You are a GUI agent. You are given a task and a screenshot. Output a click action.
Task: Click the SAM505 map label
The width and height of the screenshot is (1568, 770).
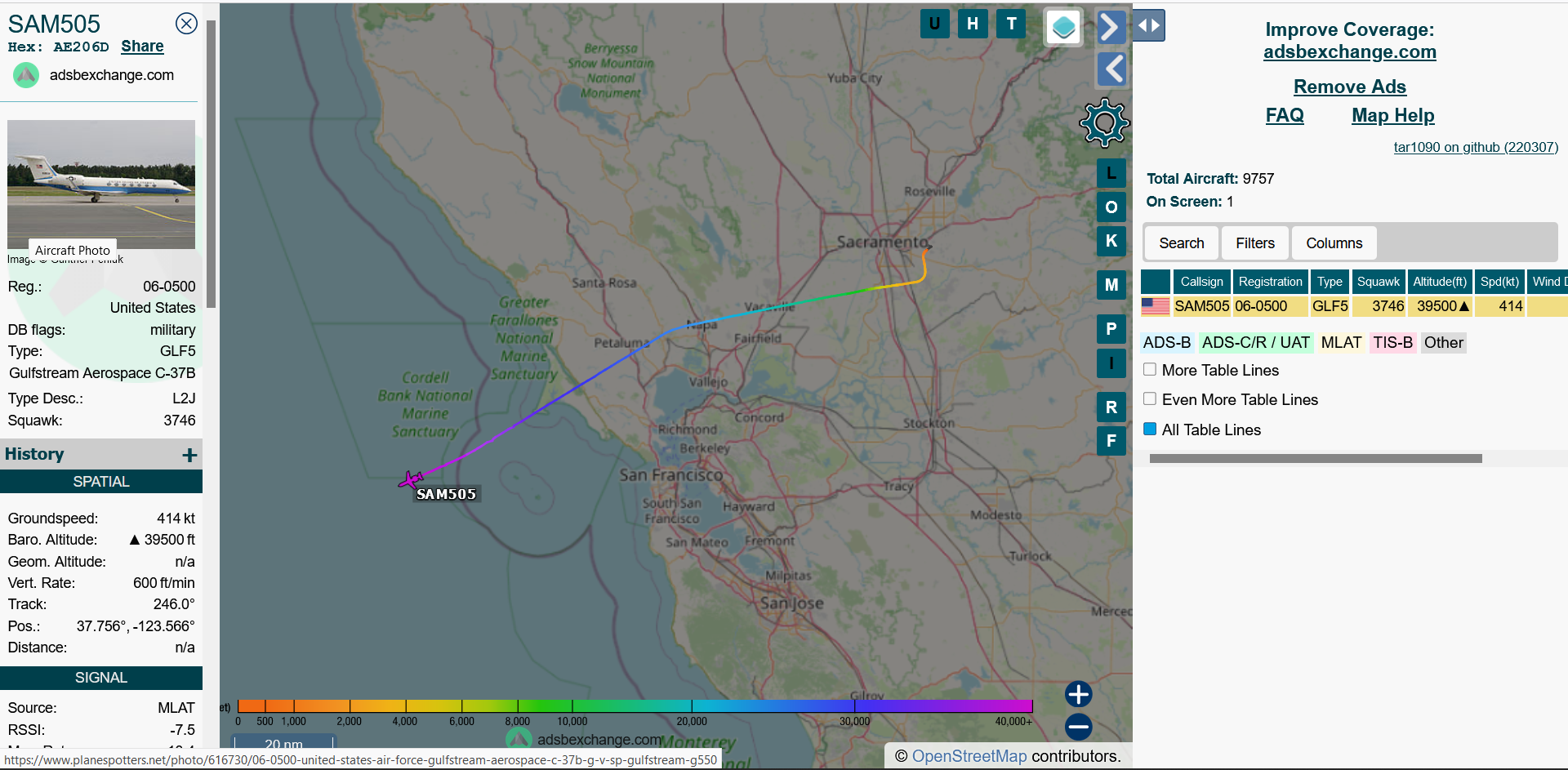coord(446,494)
